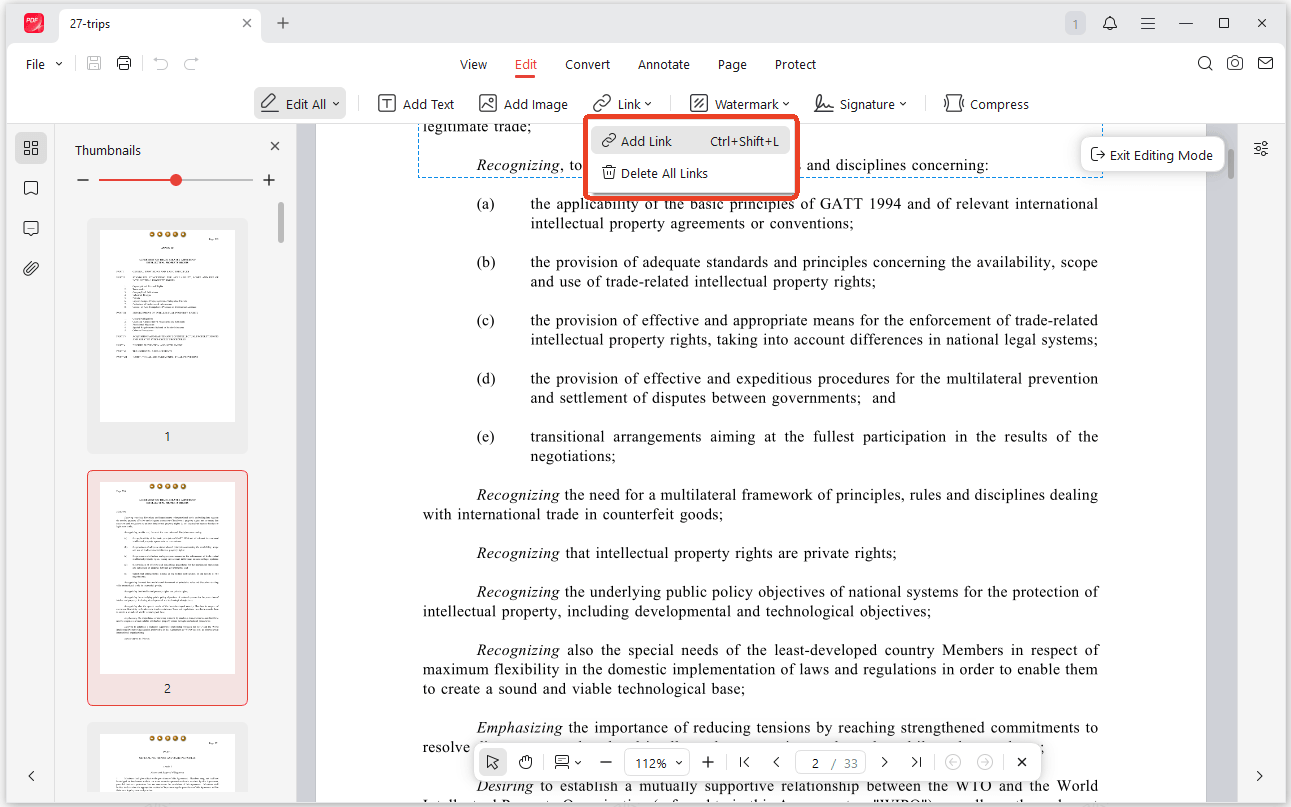Open a new tab with plus button
The height and width of the screenshot is (807, 1291).
(x=283, y=23)
